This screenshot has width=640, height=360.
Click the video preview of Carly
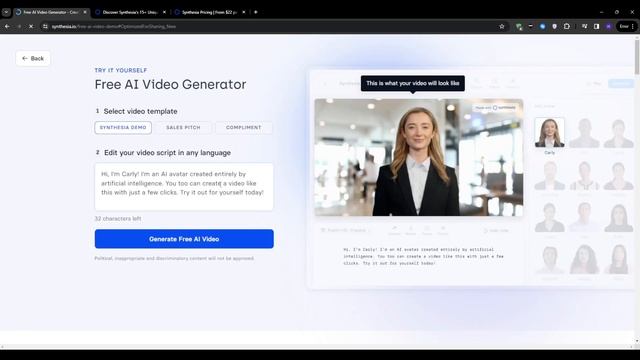click(x=419, y=157)
